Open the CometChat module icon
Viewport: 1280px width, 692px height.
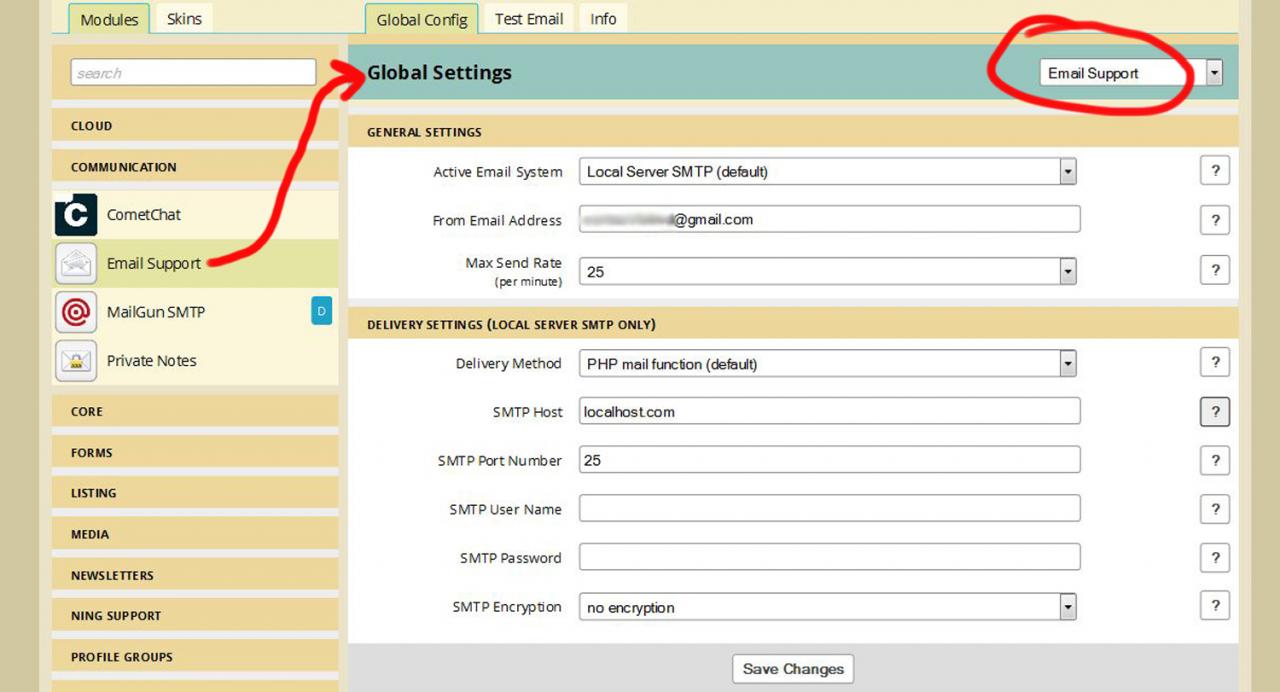click(x=76, y=215)
